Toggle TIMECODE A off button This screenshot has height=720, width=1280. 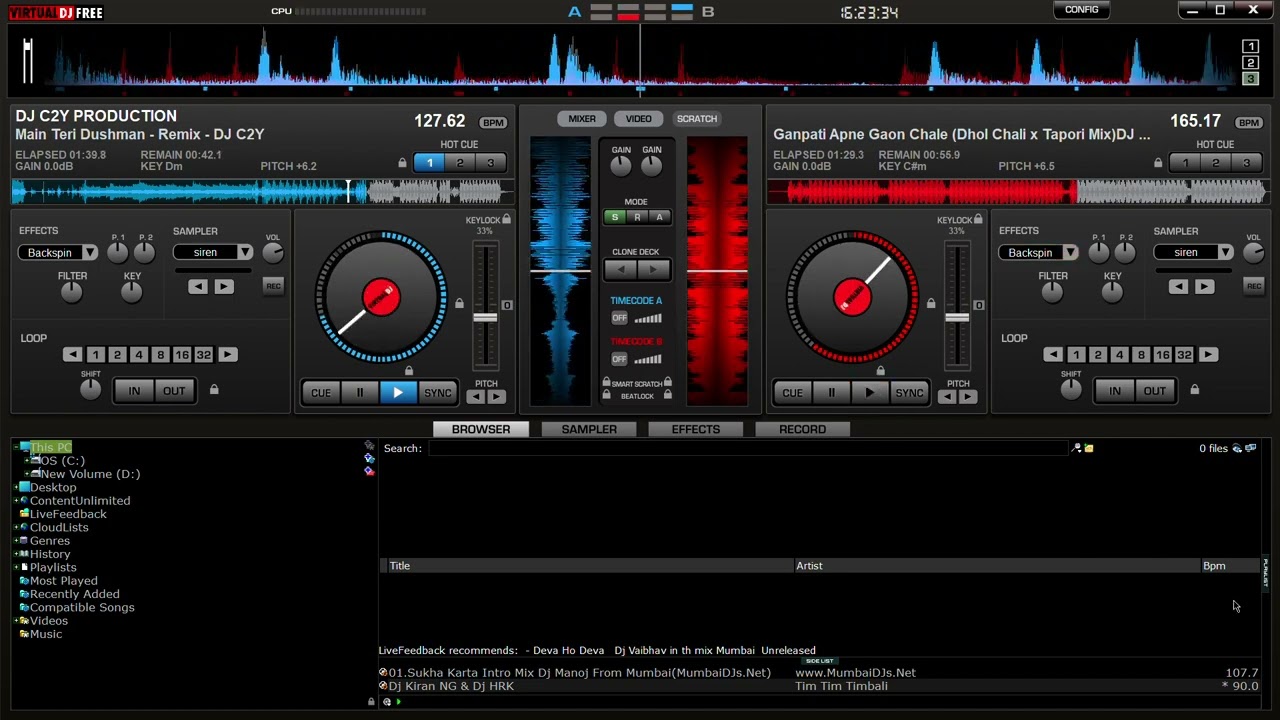click(619, 318)
